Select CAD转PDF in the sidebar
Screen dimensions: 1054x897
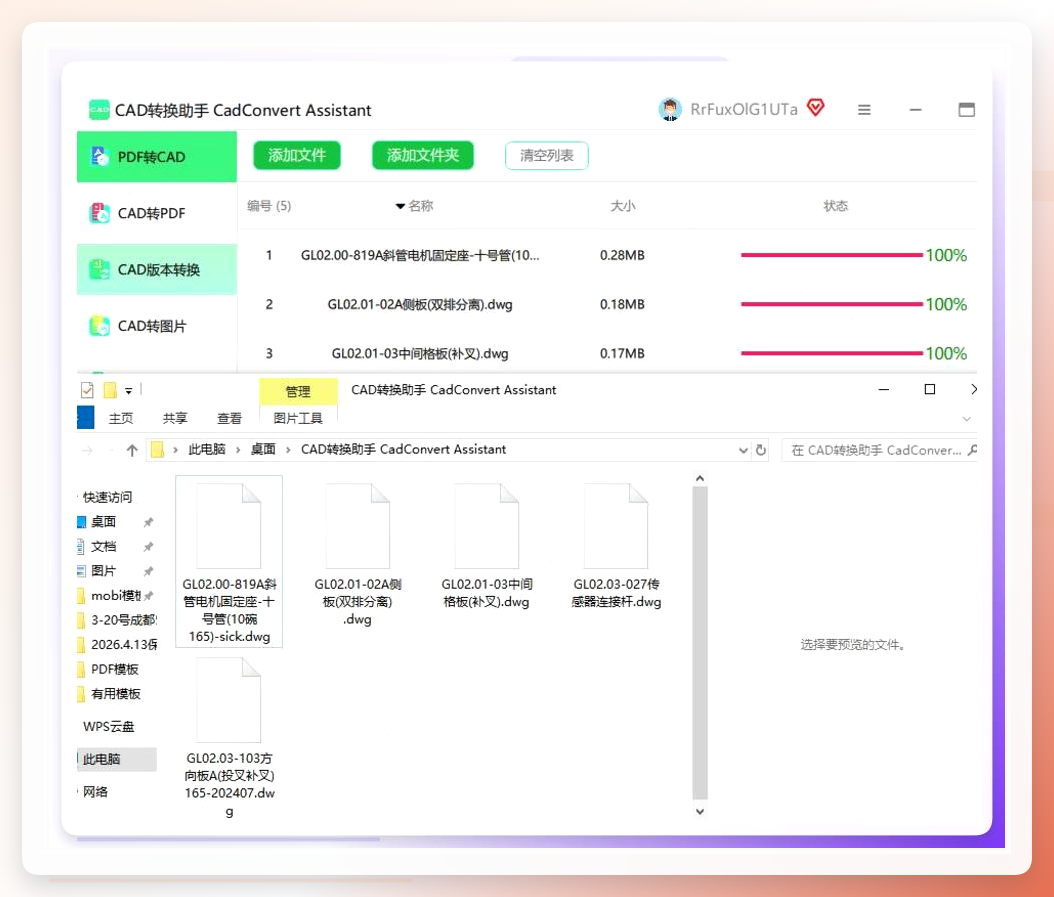click(157, 213)
